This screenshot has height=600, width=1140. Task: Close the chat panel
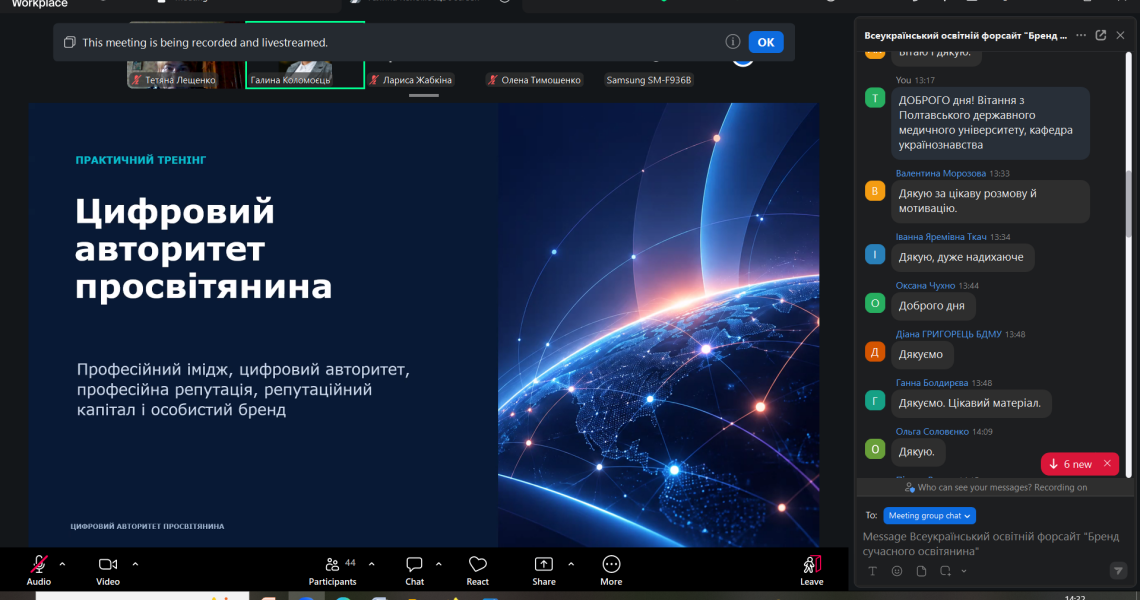(1120, 35)
